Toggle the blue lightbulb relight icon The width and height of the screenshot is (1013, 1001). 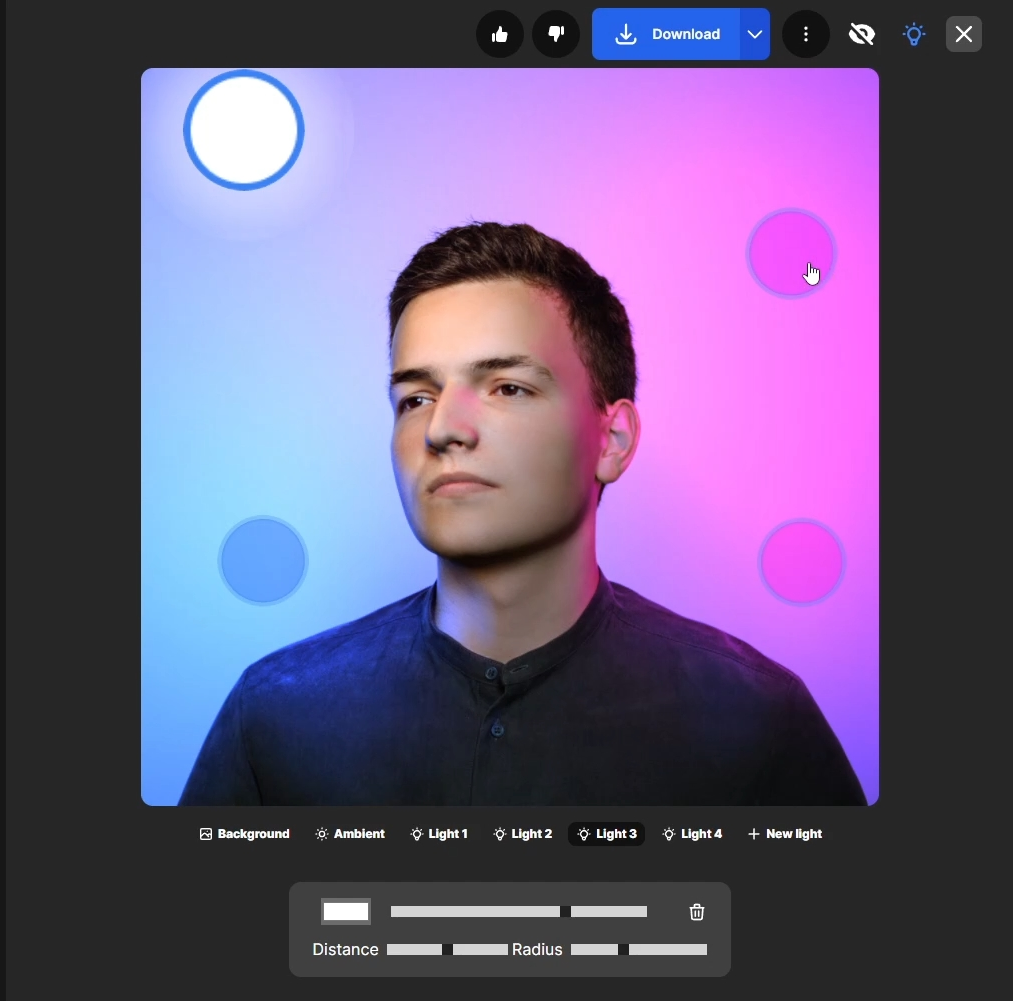914,34
